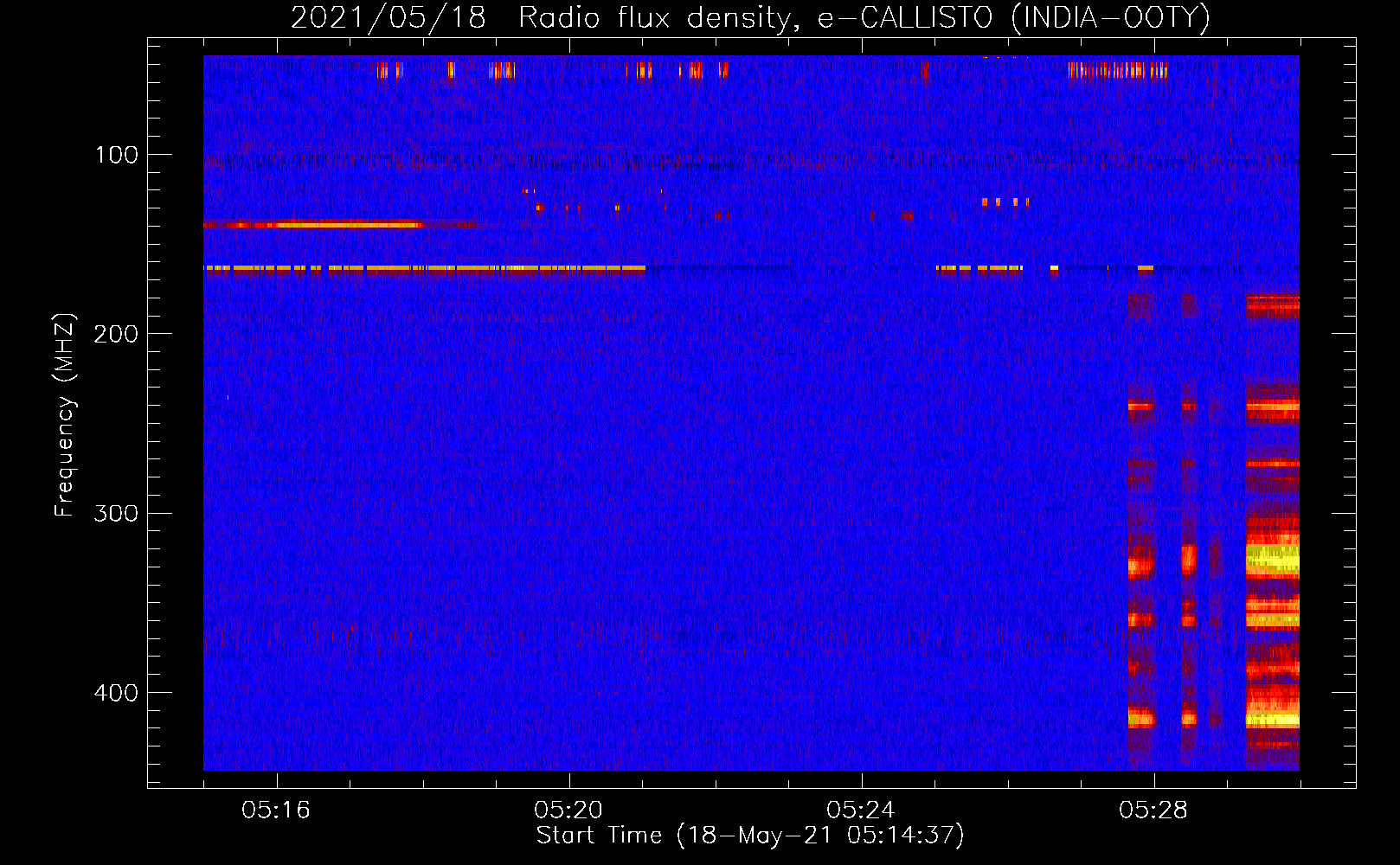Click the 'Frequency (MHZ)' axis label

pos(65,414)
